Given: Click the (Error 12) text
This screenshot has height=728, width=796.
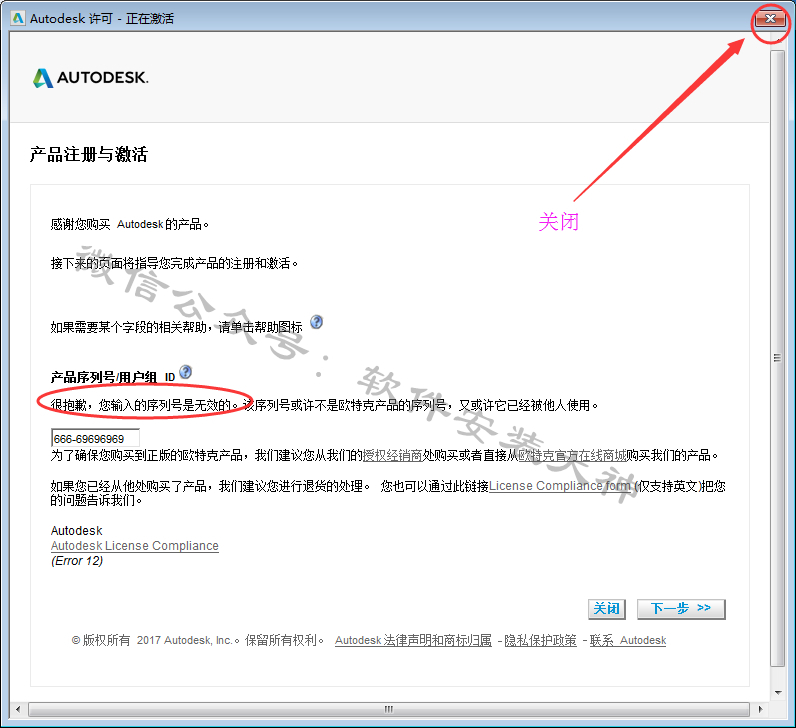Looking at the screenshot, I should 77,561.
